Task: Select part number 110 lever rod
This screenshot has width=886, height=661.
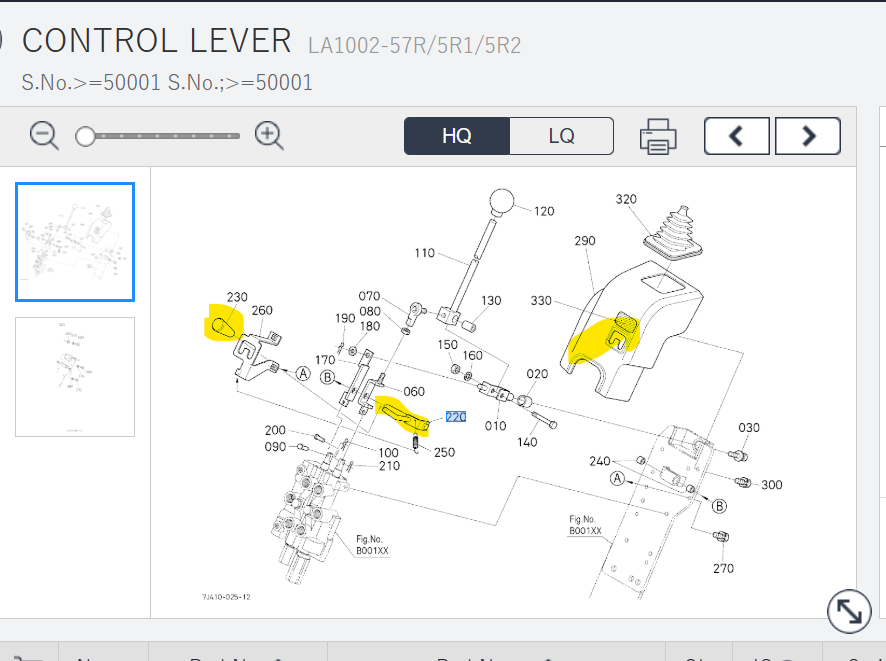Action: click(424, 253)
